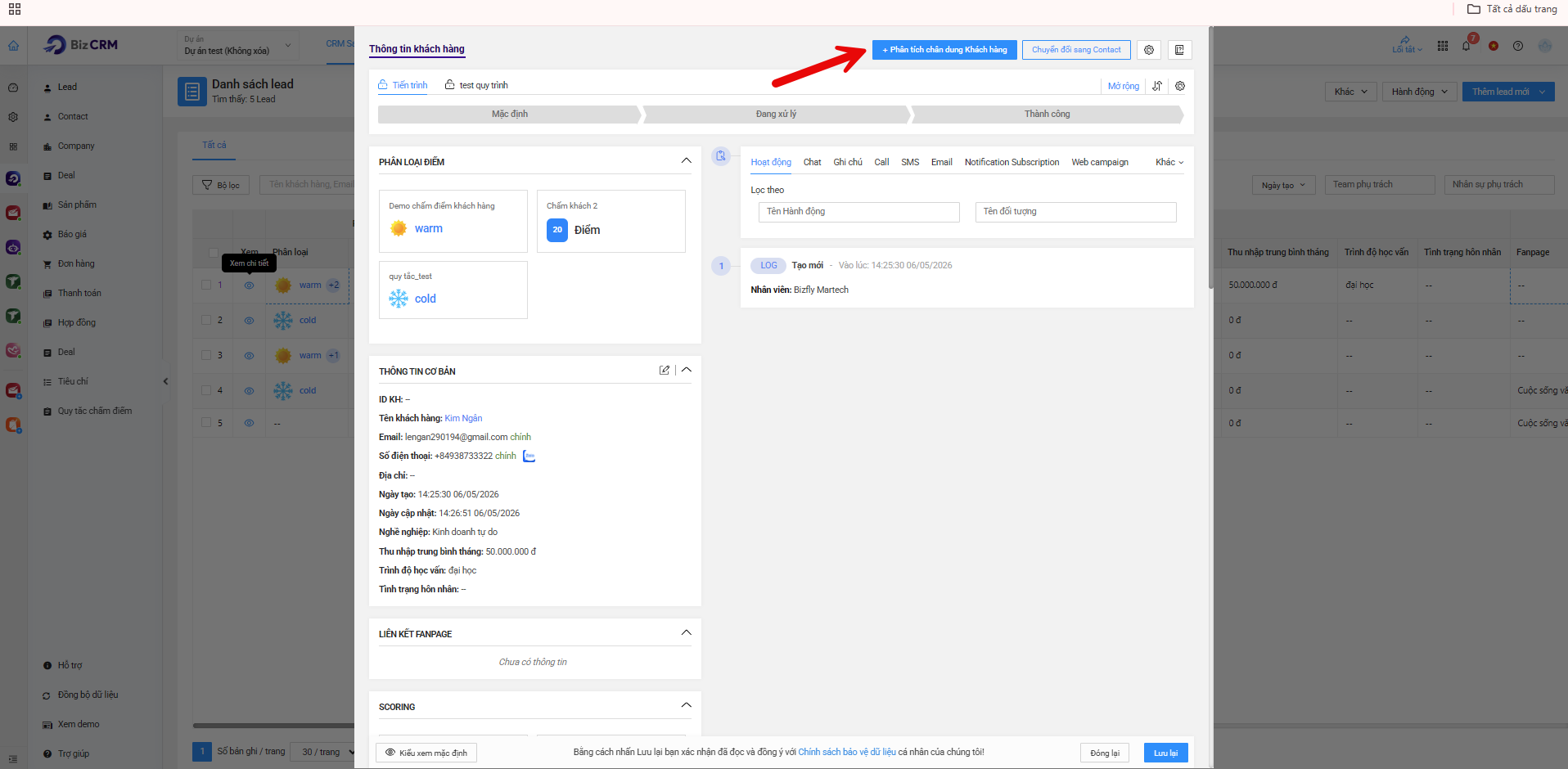Open the Hành động dropdown
Image resolution: width=1568 pixels, height=769 pixels.
pyautogui.click(x=1420, y=92)
